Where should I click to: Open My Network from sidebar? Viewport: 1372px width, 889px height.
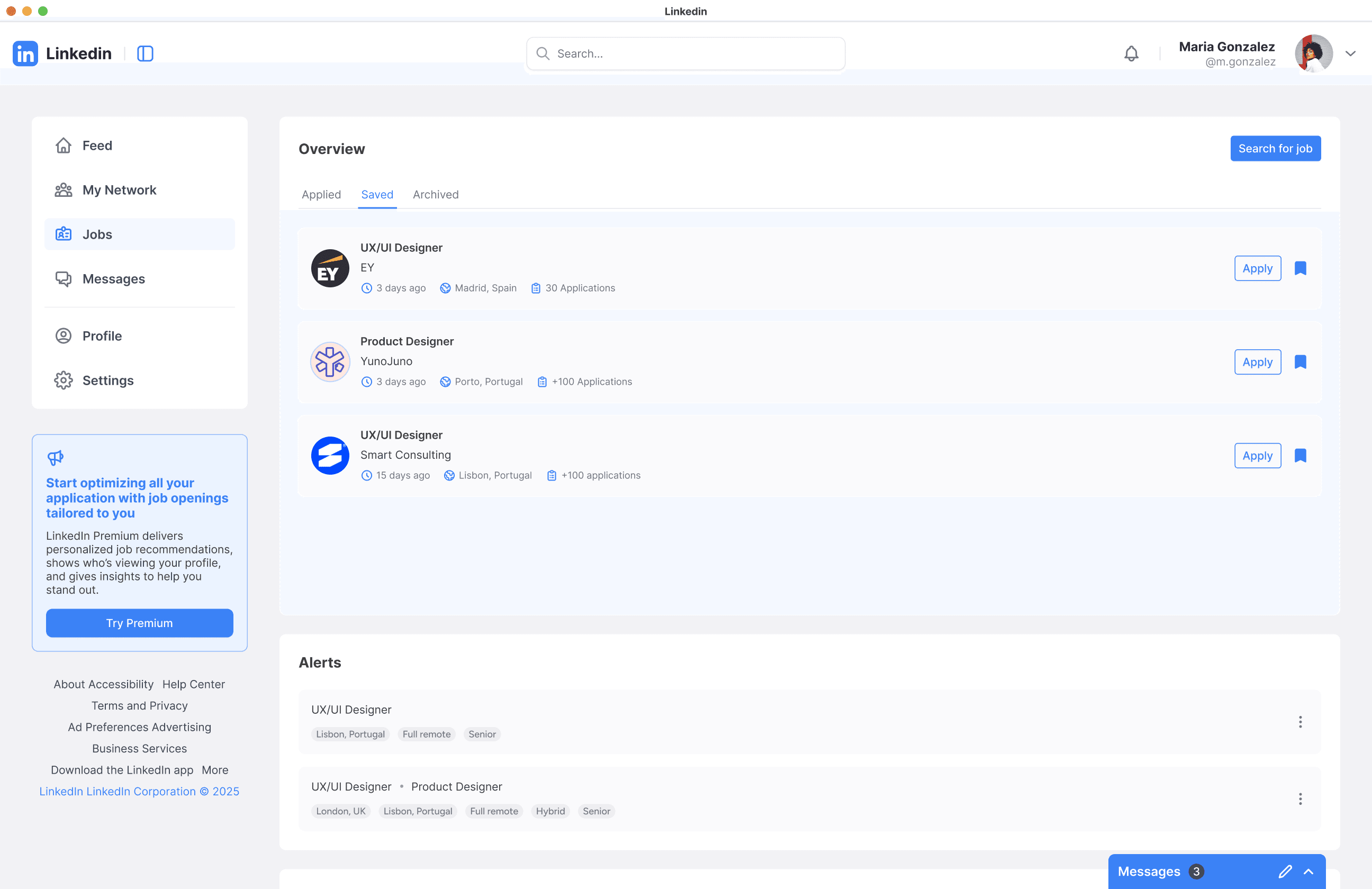click(119, 190)
